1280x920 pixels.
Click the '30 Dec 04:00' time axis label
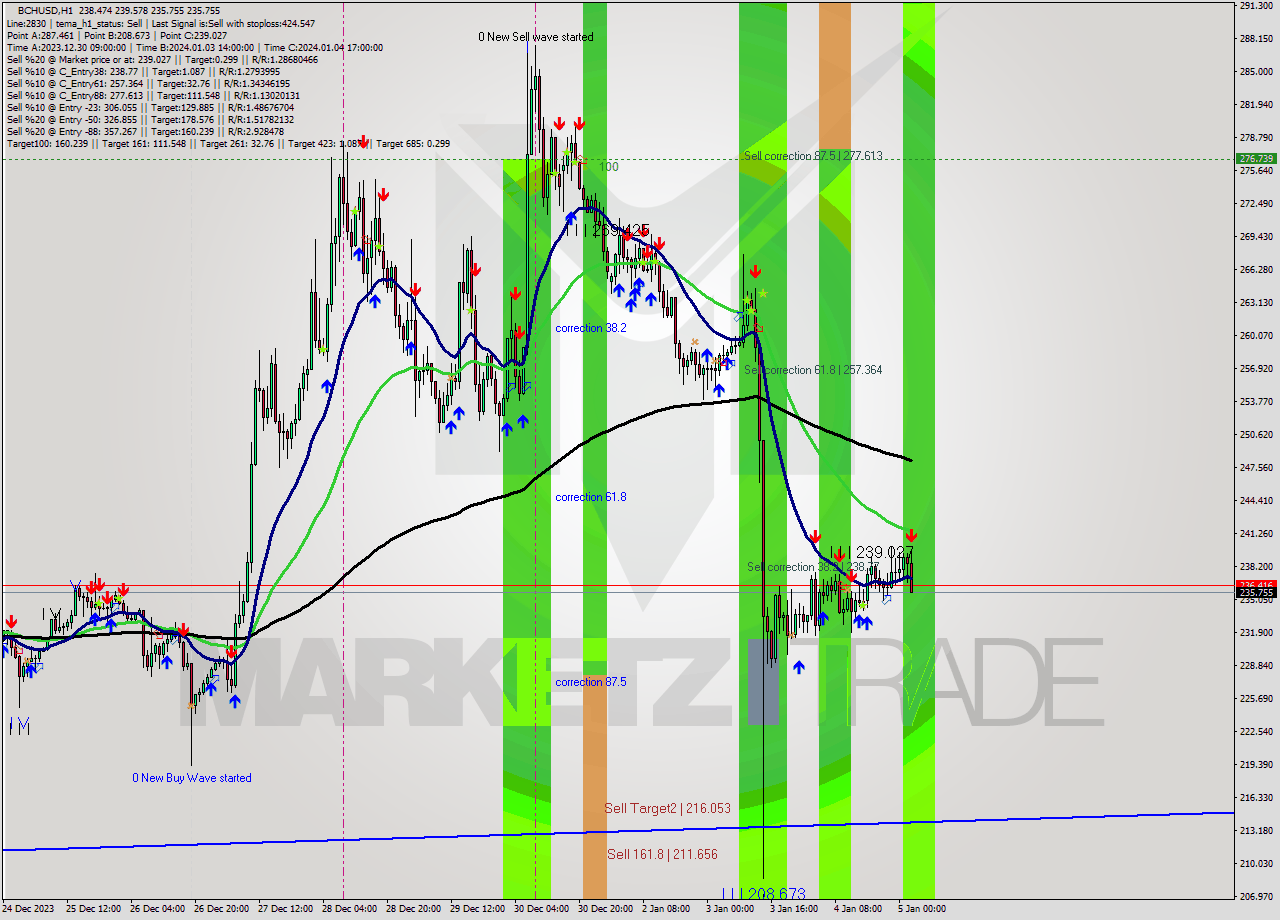tap(541, 909)
